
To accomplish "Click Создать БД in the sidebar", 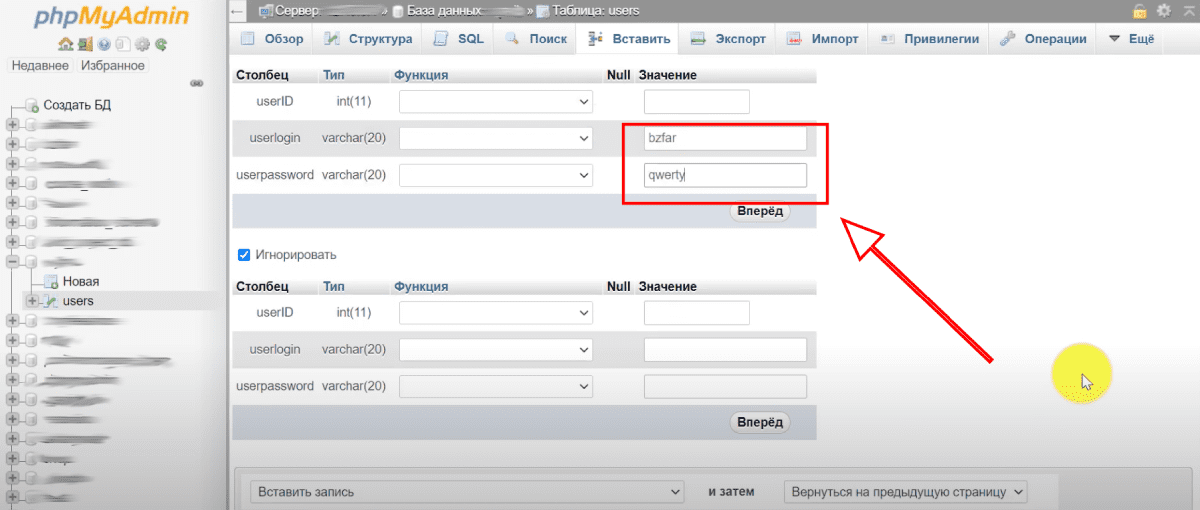I will point(76,105).
